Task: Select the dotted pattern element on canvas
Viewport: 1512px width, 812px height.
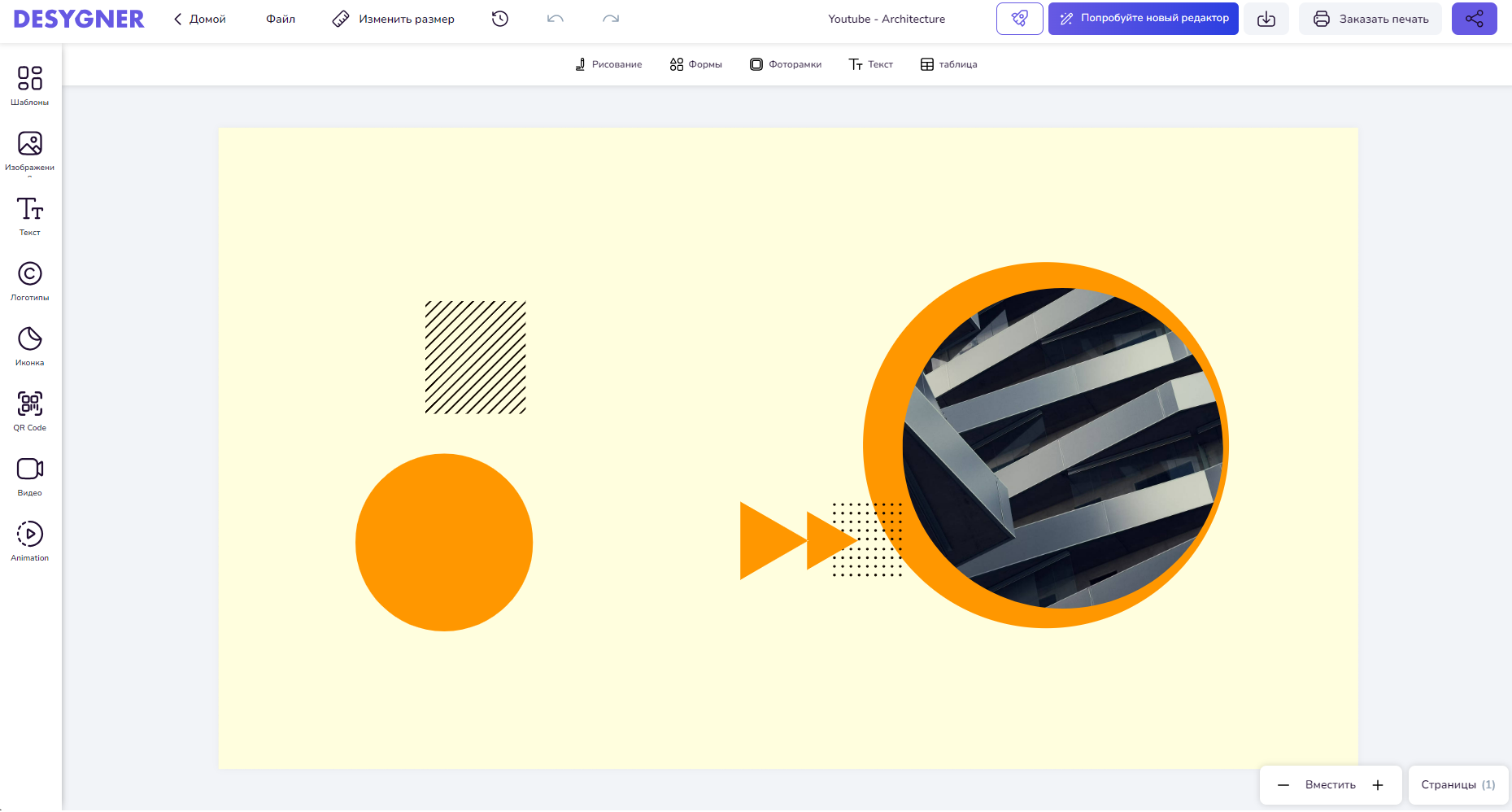Action: point(867,539)
